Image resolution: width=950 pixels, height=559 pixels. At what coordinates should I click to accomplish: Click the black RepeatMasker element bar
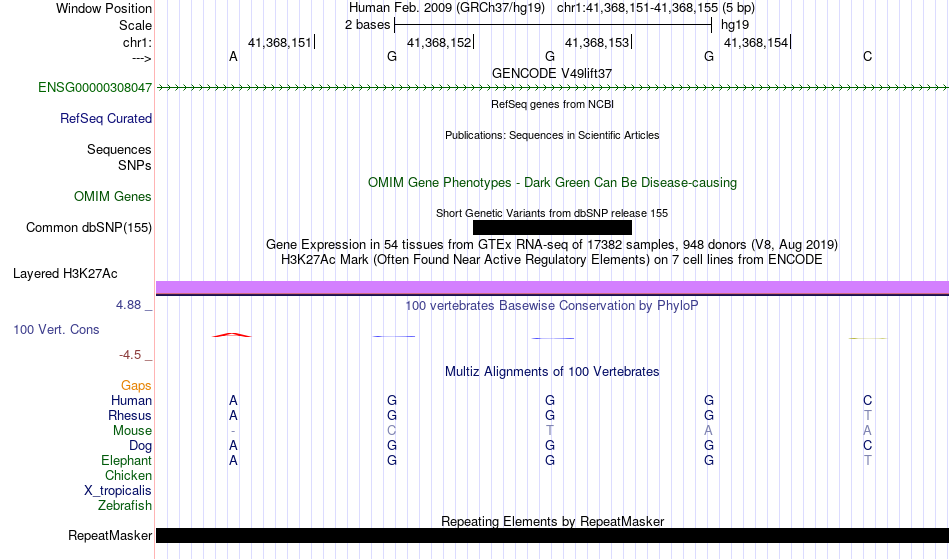(x=552, y=535)
